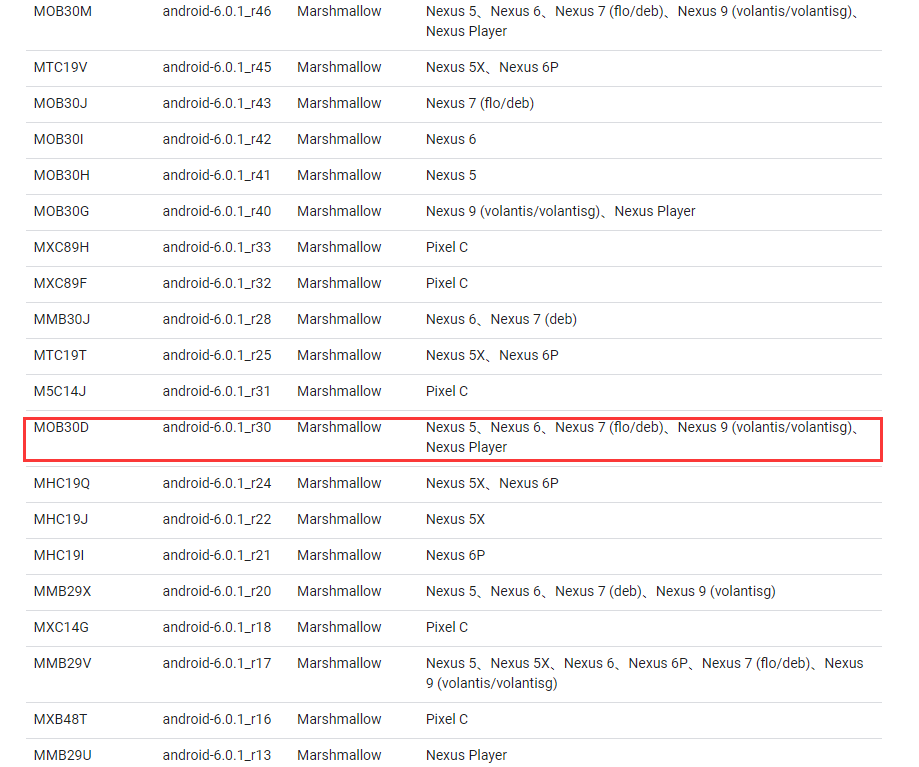Select tag android-6.0.1_r13
Screen dimensions: 919x767
point(217,756)
